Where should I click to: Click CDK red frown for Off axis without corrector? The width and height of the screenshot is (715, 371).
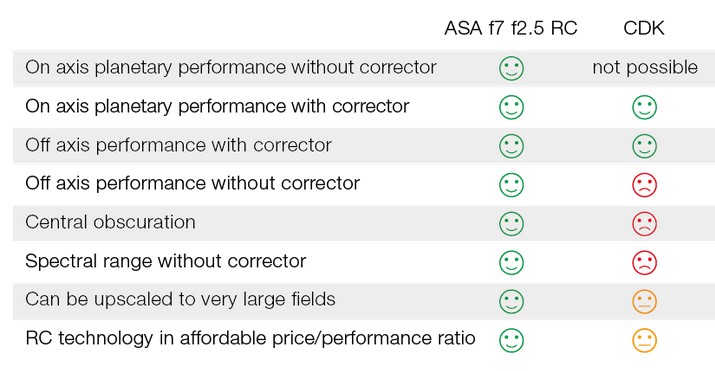[x=644, y=185]
